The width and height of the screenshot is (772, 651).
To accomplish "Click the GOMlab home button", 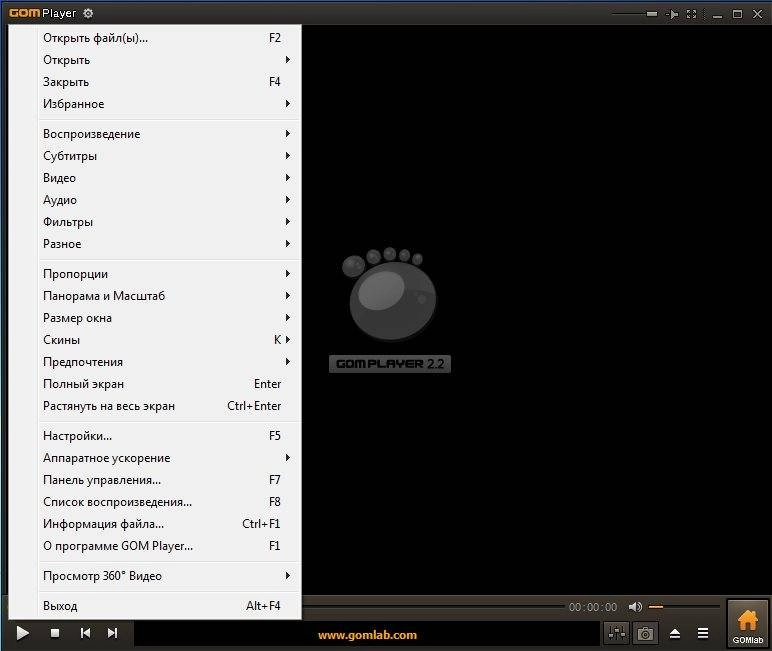I will (747, 624).
